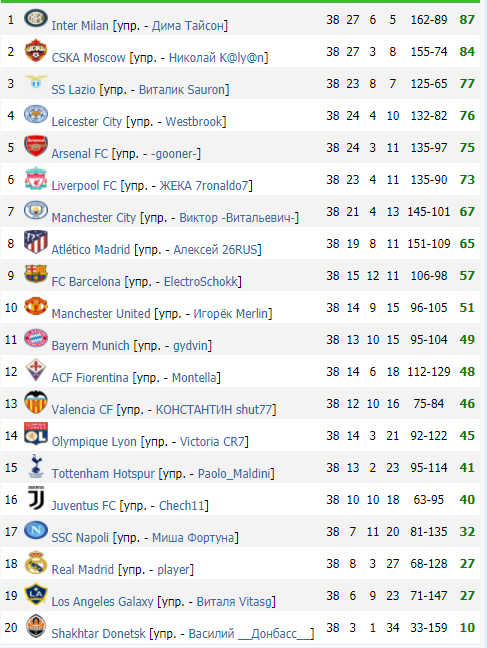Click the FC Barcelona club crest
Screen dimensions: 487x648
[36, 274]
